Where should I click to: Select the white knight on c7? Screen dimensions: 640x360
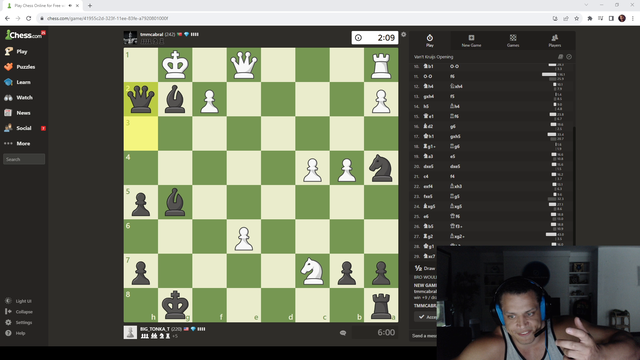click(312, 271)
